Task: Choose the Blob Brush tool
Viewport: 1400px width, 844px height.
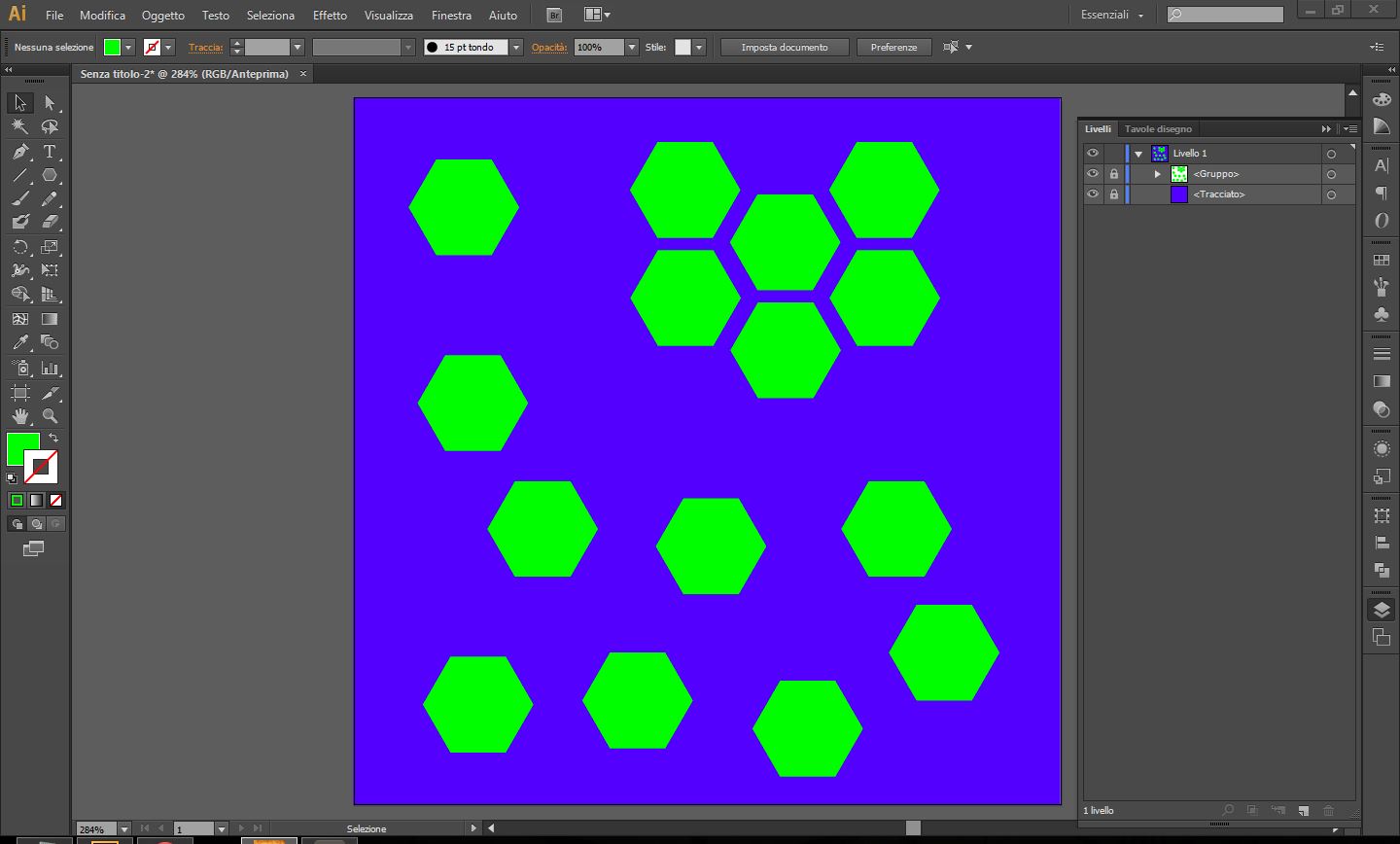Action: click(19, 222)
